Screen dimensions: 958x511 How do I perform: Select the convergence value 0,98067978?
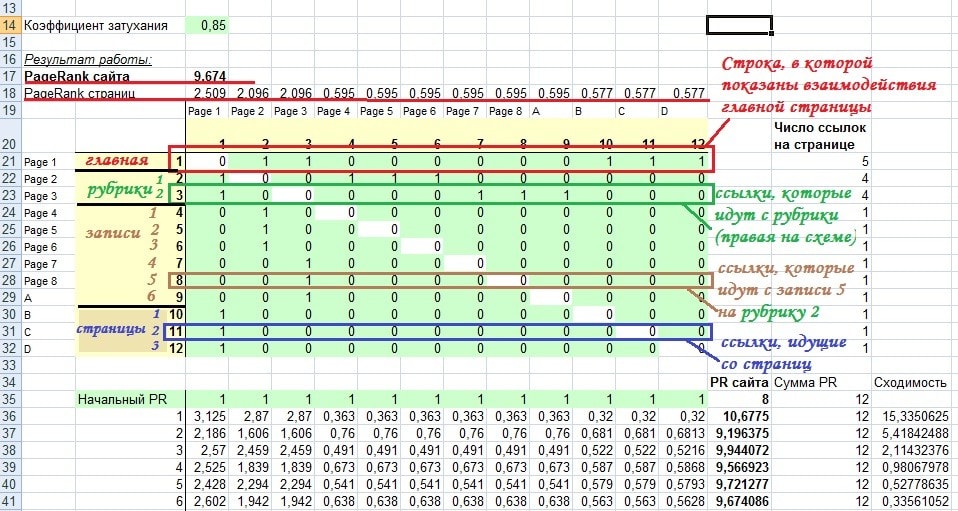pyautogui.click(x=914, y=468)
